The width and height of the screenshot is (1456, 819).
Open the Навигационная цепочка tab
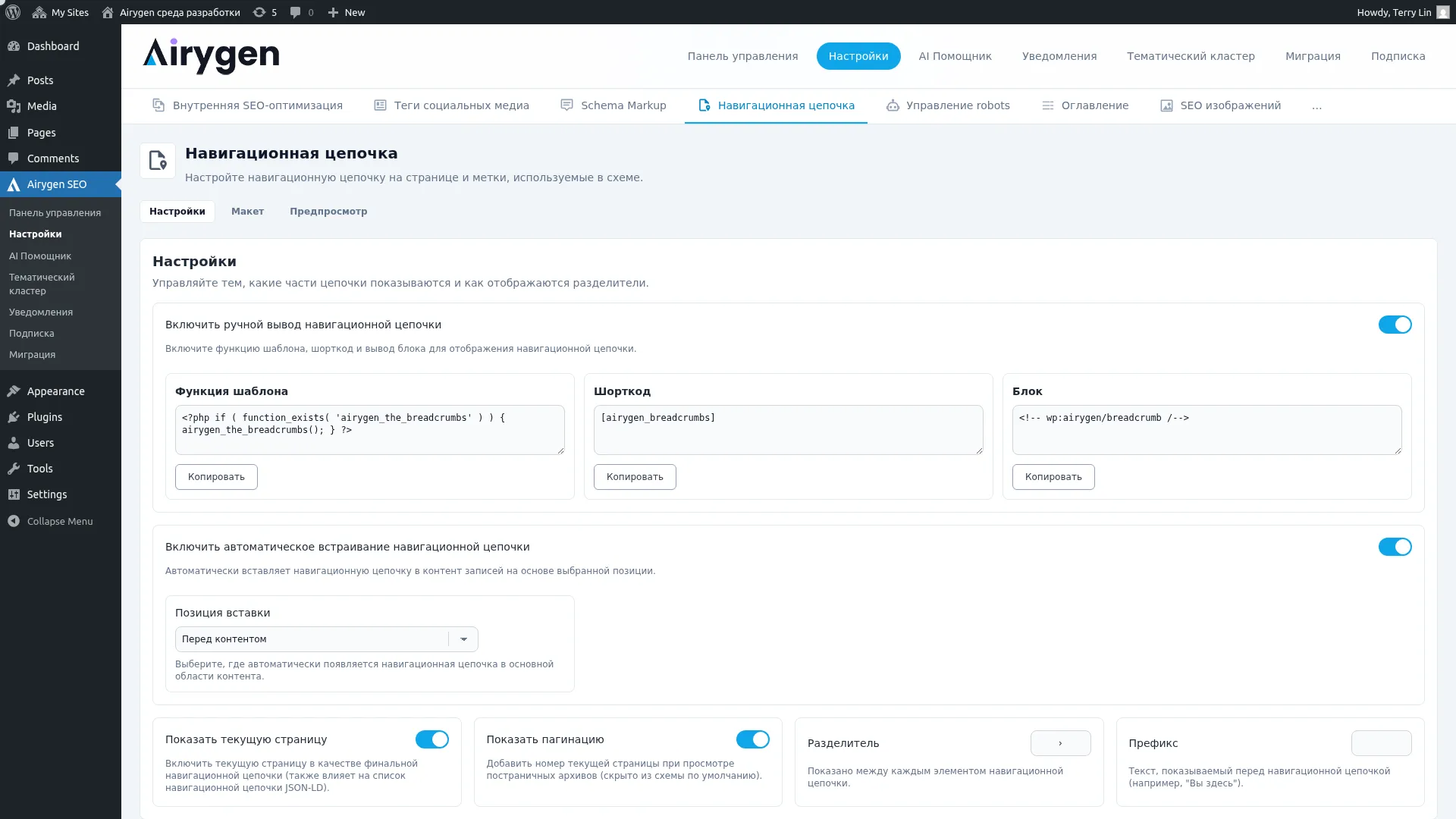click(x=776, y=105)
